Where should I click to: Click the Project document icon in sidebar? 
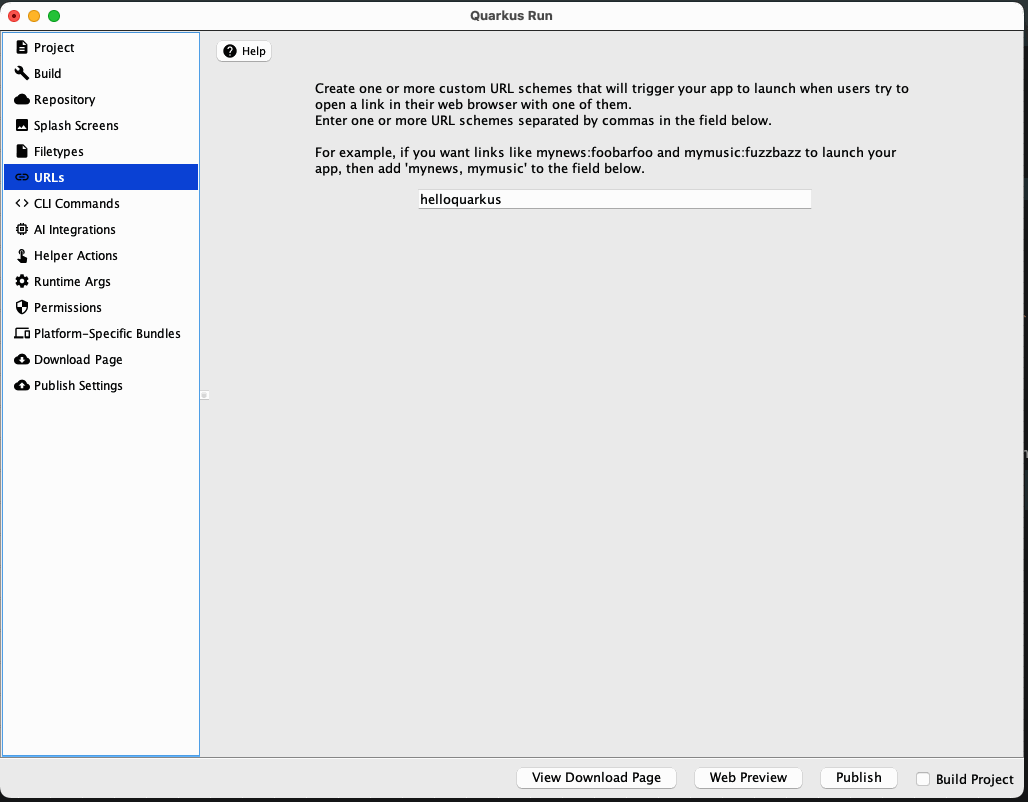tap(22, 47)
